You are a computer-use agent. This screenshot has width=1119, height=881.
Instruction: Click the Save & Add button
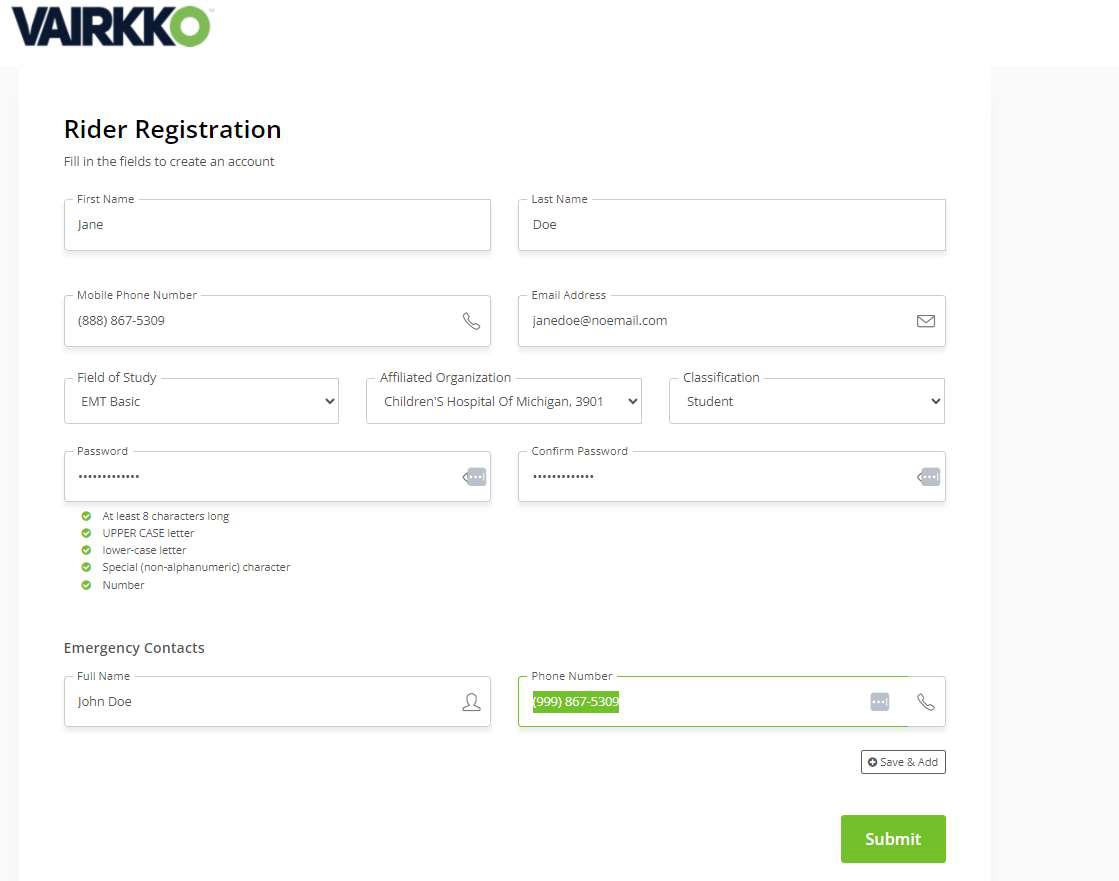point(903,762)
